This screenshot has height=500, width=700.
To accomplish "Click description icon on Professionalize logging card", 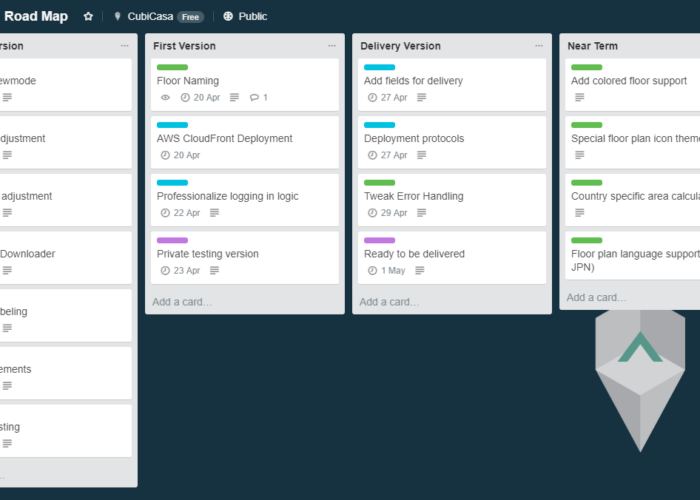I will [x=214, y=212].
